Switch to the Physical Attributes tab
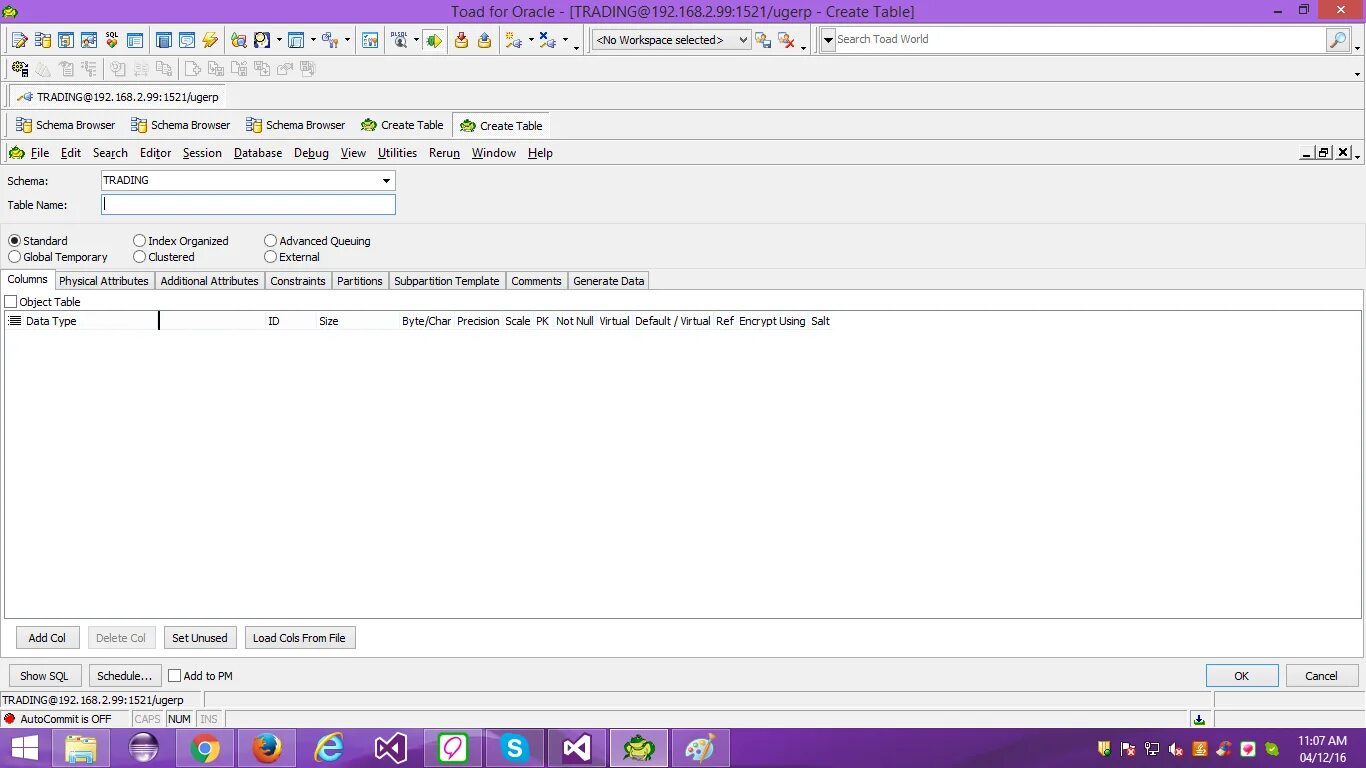This screenshot has height=768, width=1366. (104, 281)
